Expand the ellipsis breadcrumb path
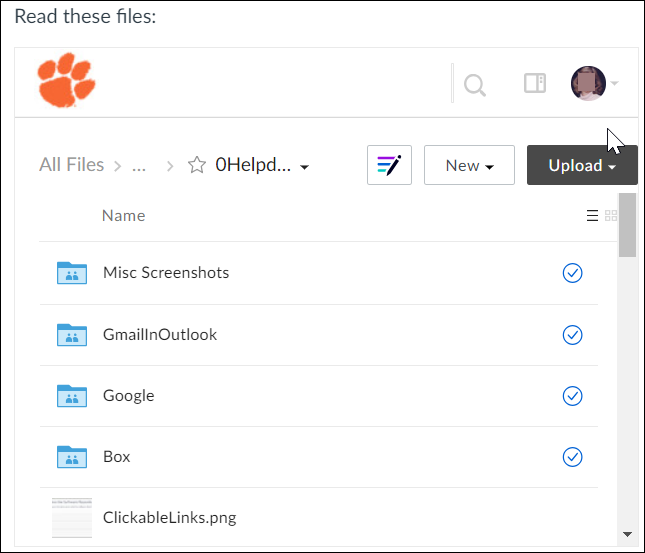The image size is (645, 553). coord(139,167)
